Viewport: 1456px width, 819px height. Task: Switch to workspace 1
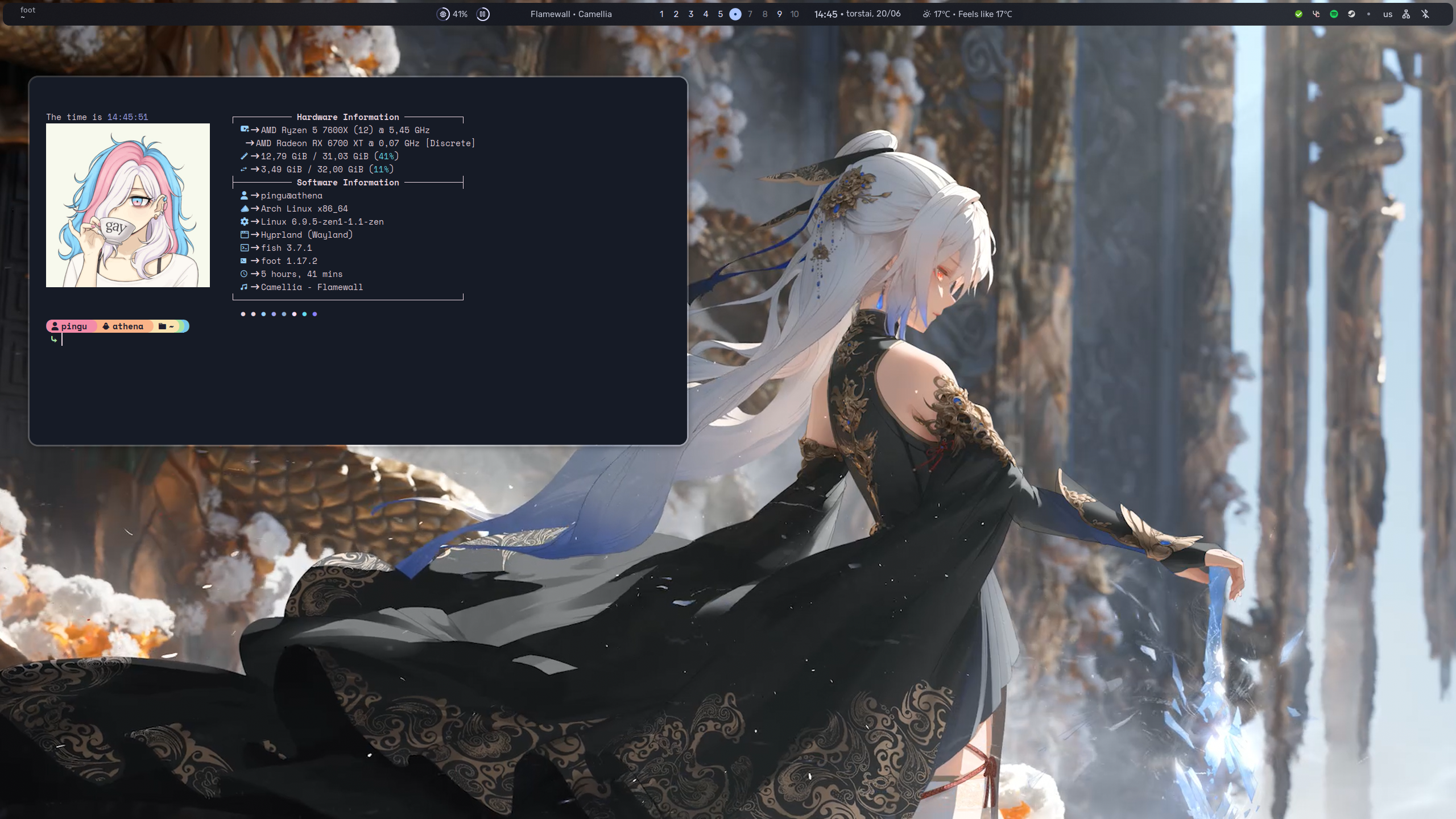661,14
